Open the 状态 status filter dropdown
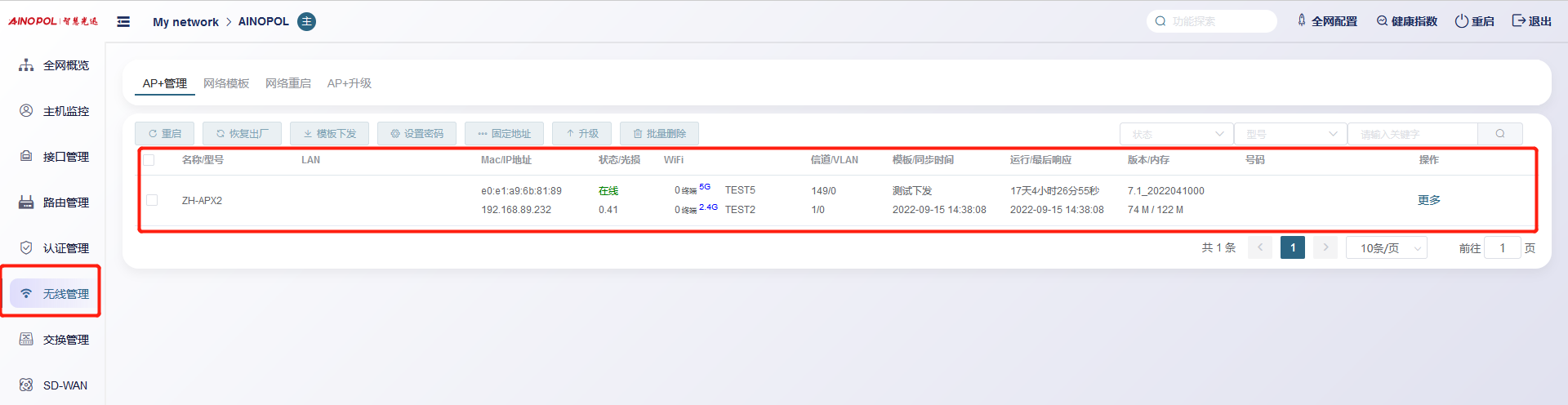 point(1176,134)
